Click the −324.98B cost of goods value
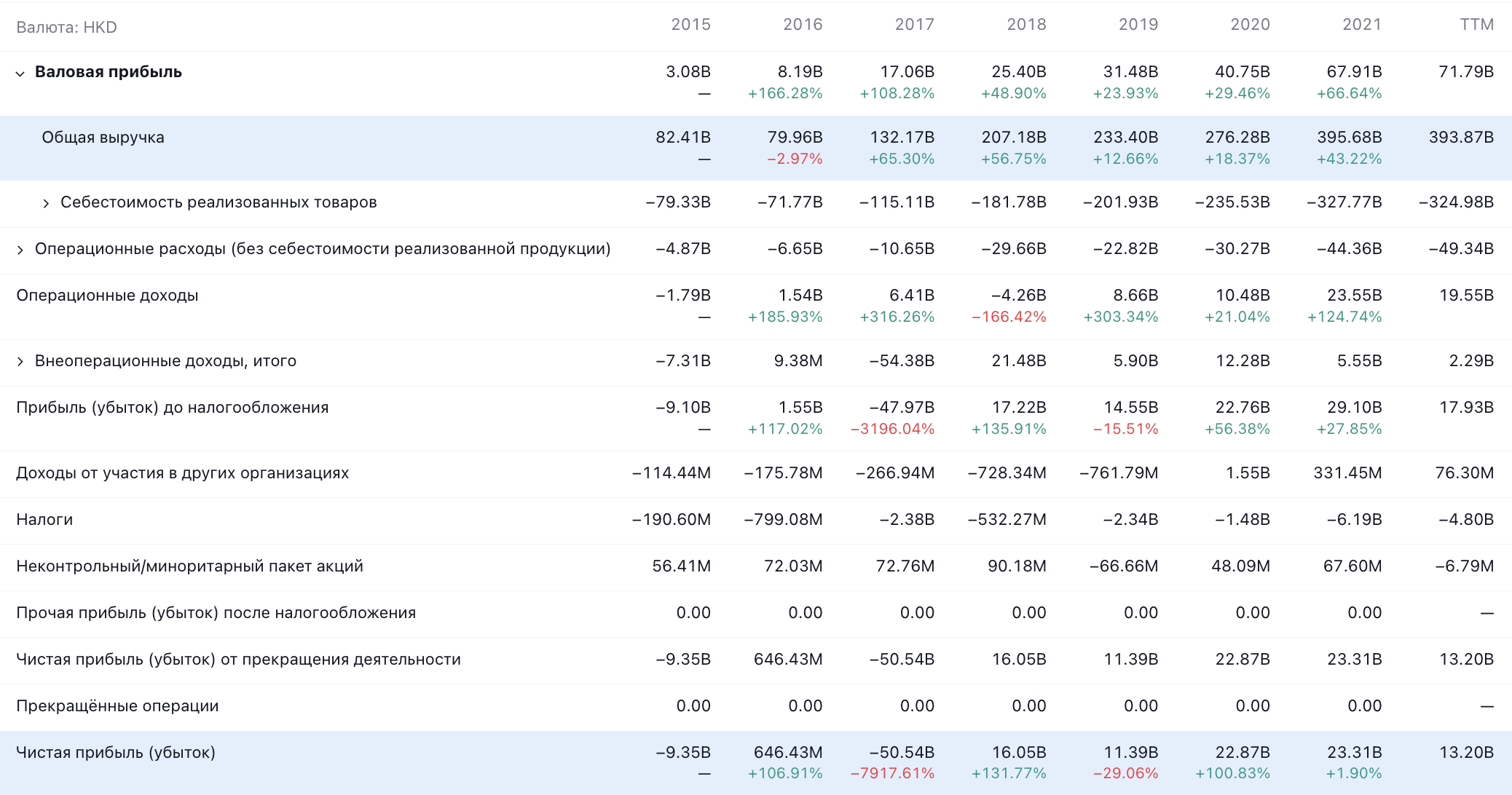This screenshot has height=795, width=1512. [x=1456, y=202]
